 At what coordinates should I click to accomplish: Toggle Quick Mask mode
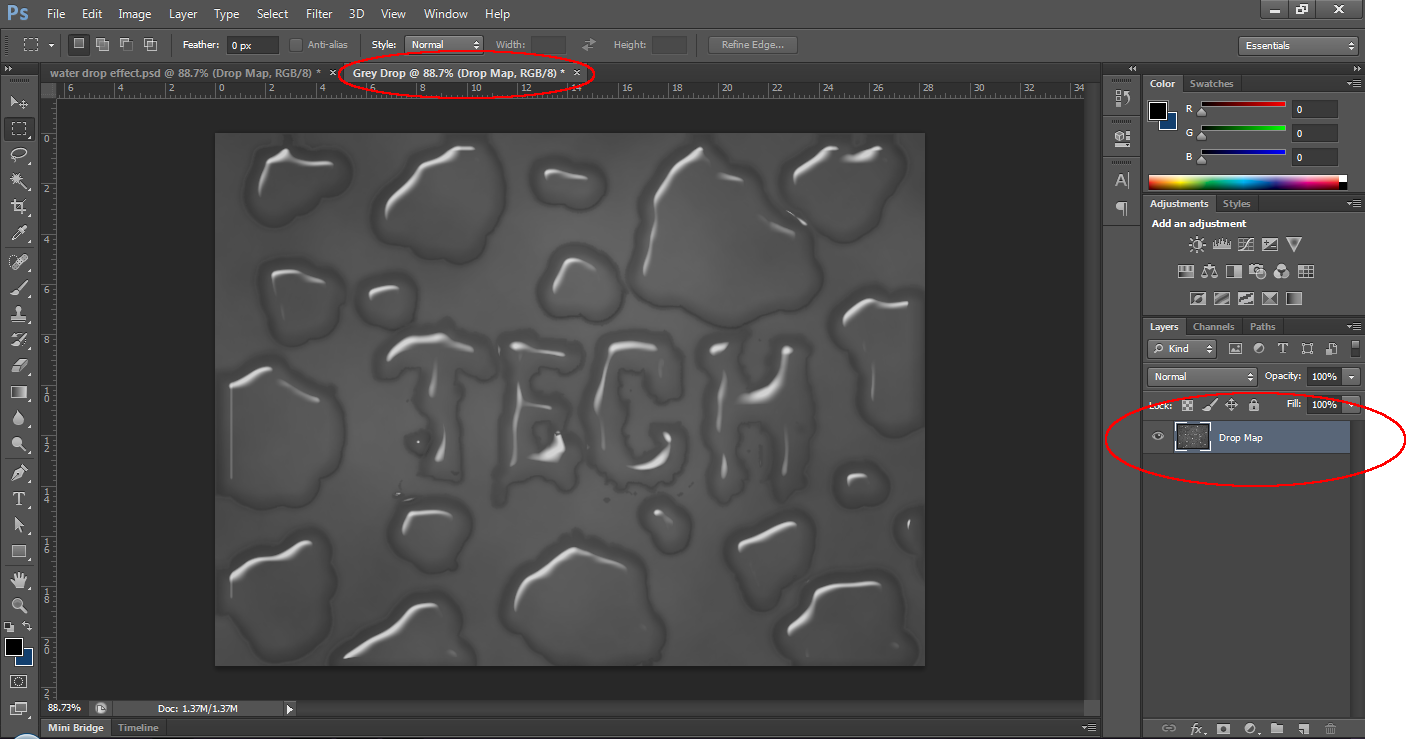pos(19,681)
